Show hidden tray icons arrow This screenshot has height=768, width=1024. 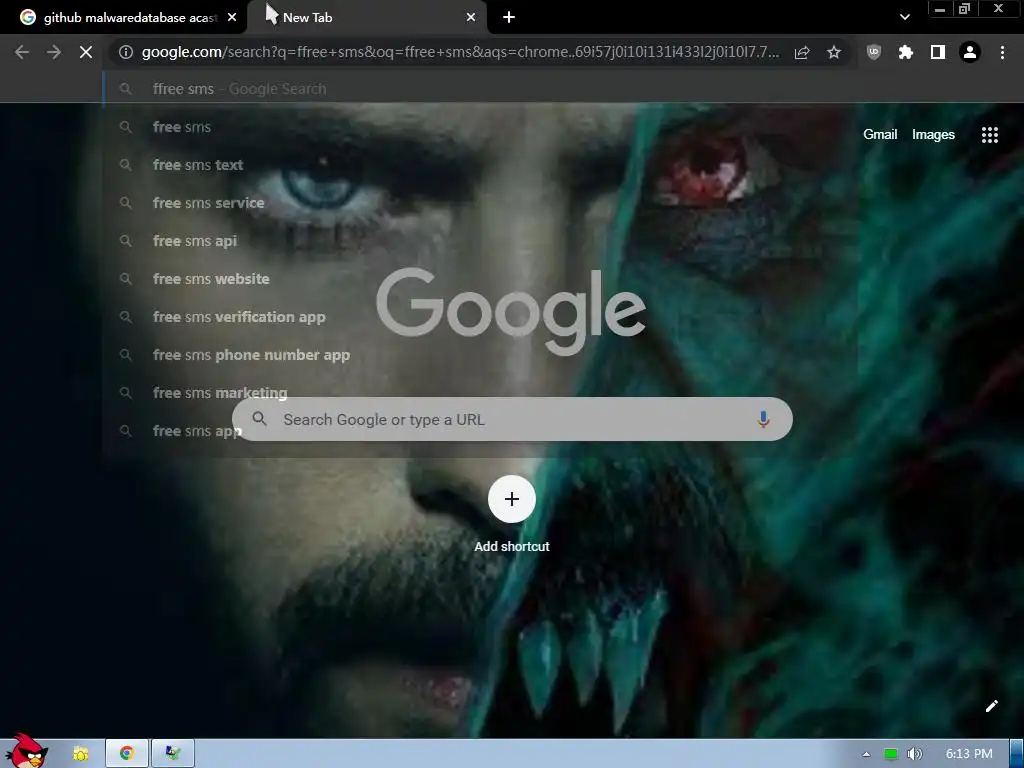coord(866,754)
